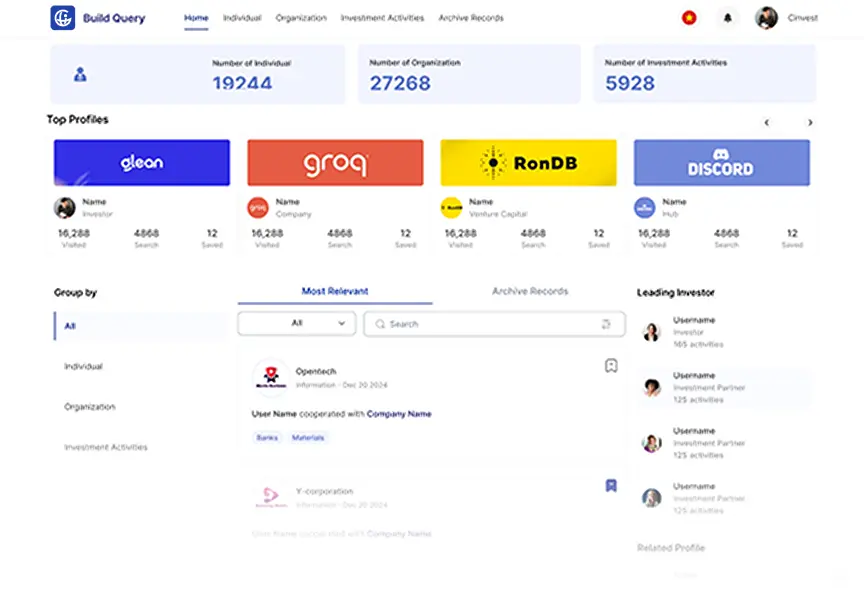Show previous Top Profiles with left arrow

pos(767,123)
